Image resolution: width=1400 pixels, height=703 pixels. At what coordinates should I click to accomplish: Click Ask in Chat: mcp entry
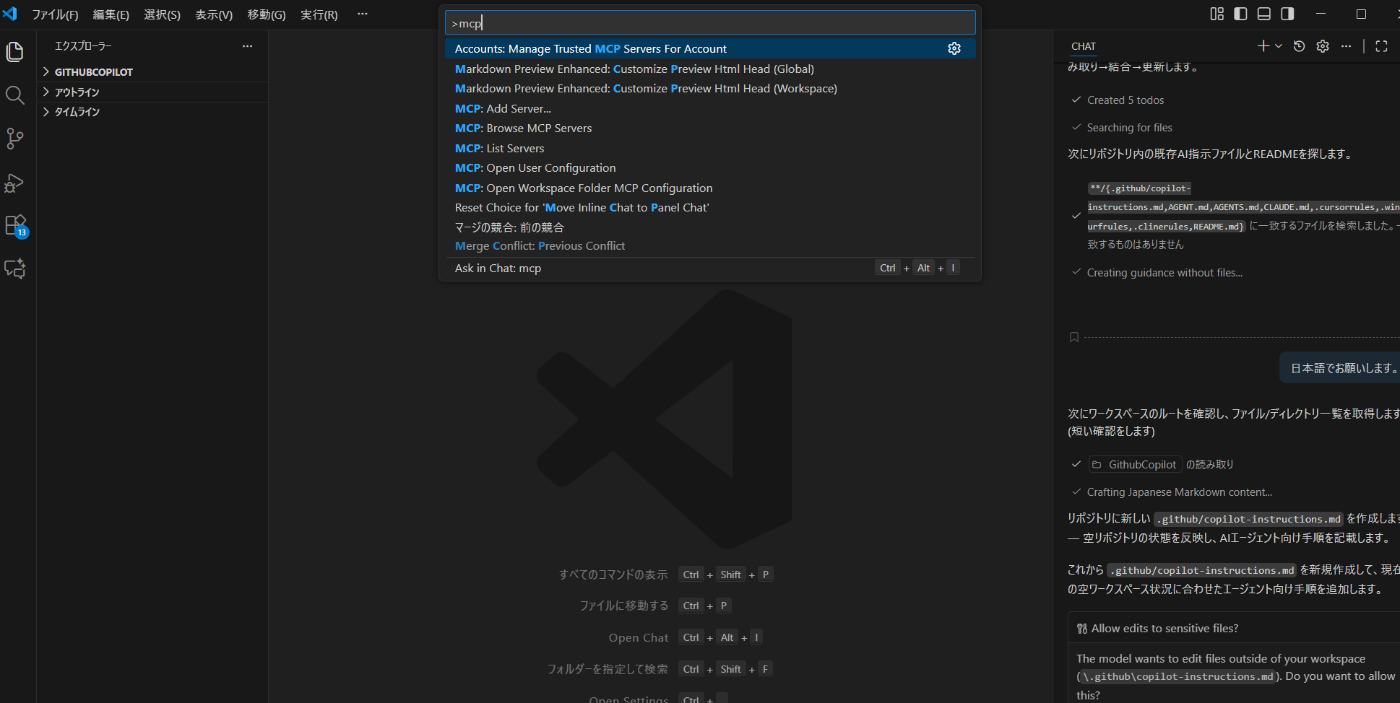pos(710,268)
